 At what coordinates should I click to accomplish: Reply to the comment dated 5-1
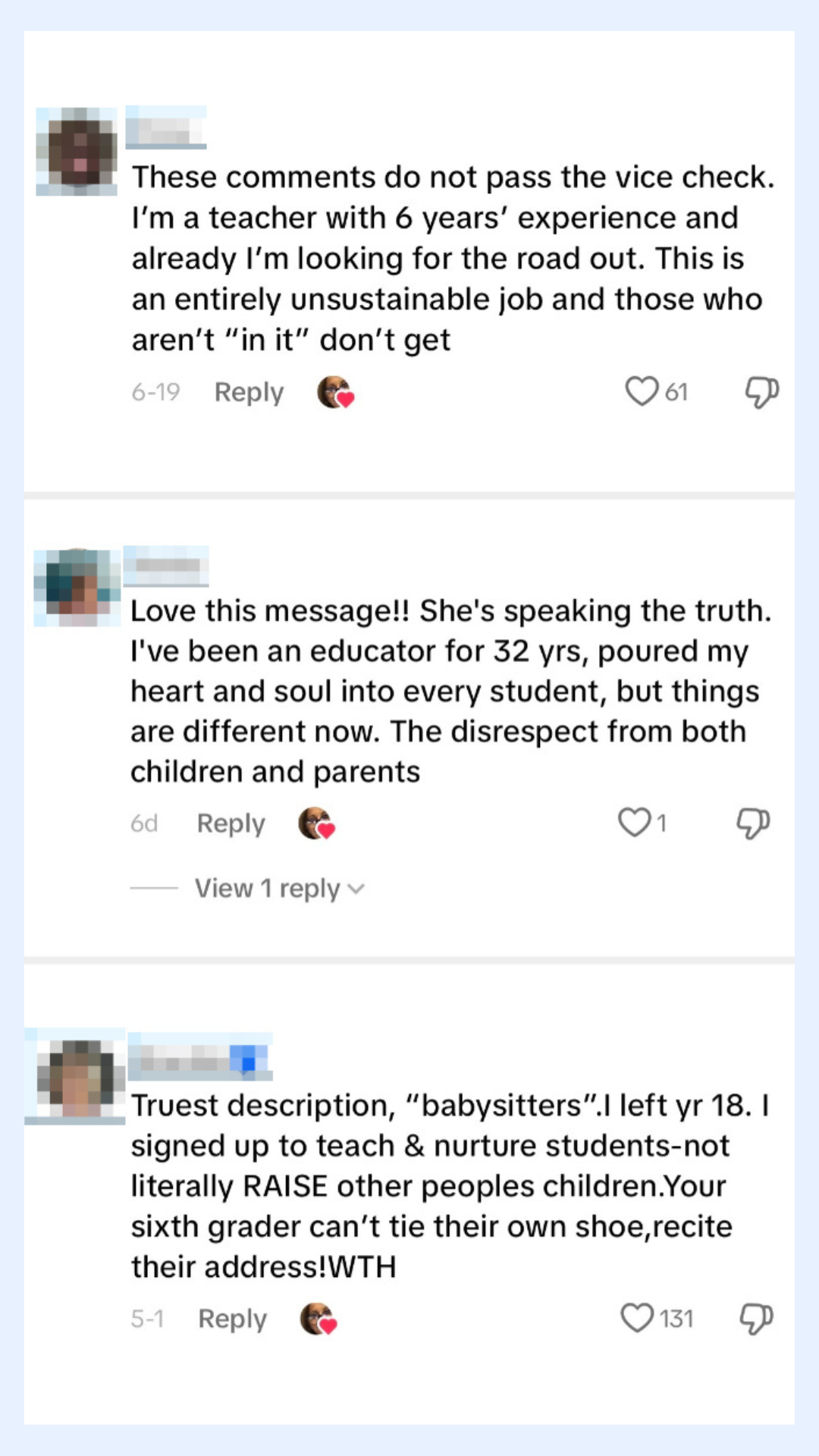coord(232,1319)
